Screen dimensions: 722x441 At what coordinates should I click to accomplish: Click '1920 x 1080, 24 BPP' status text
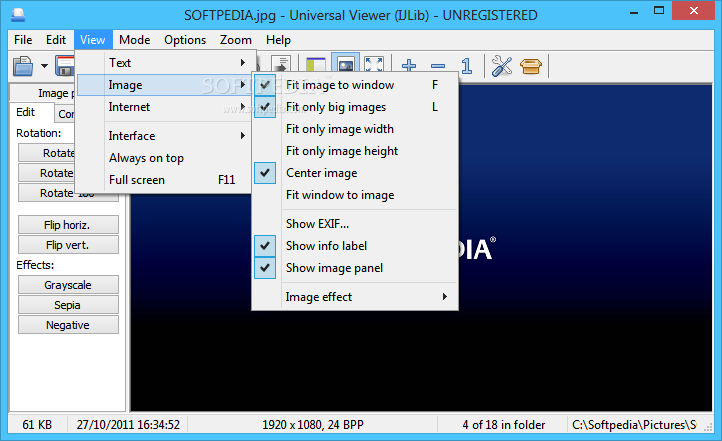click(x=313, y=424)
